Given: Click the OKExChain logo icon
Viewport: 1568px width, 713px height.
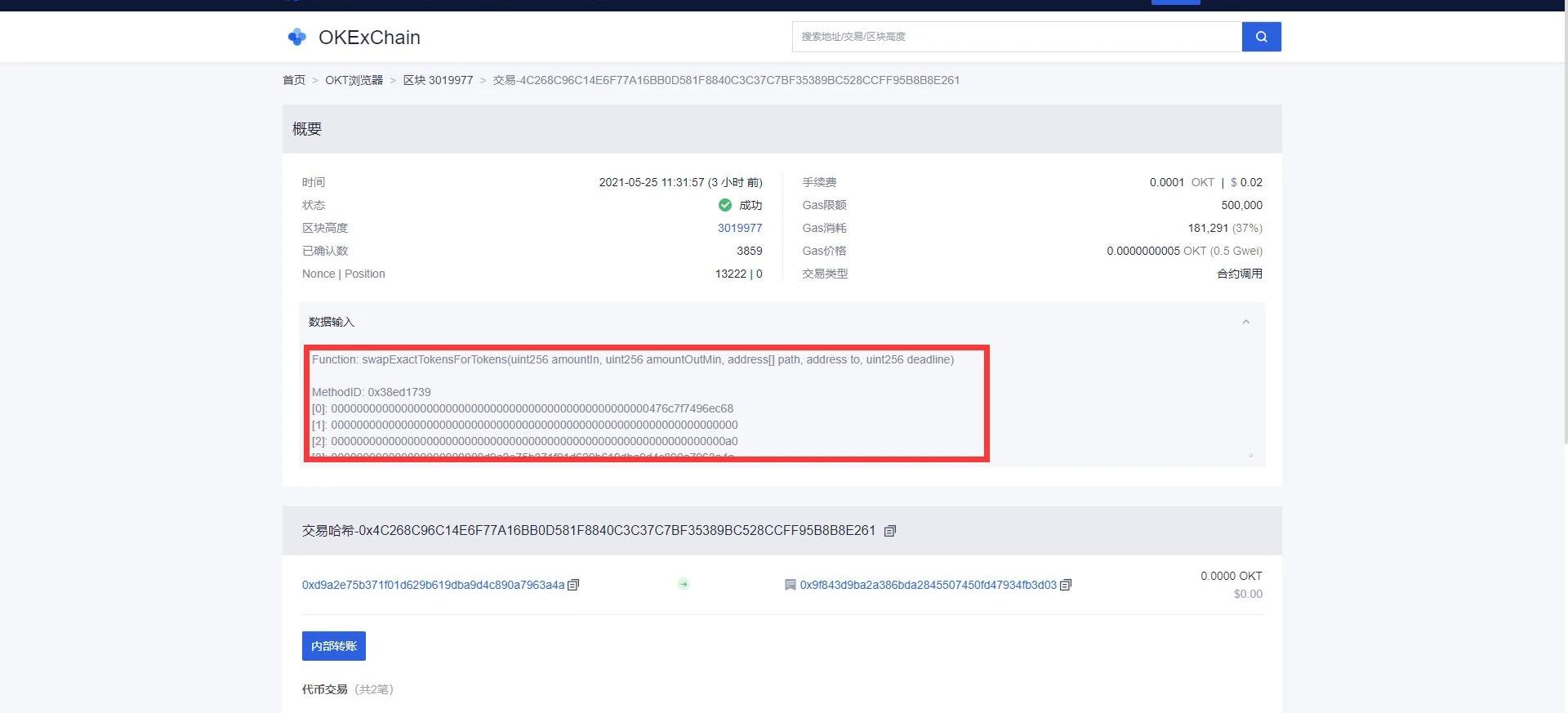Looking at the screenshot, I should tap(297, 37).
